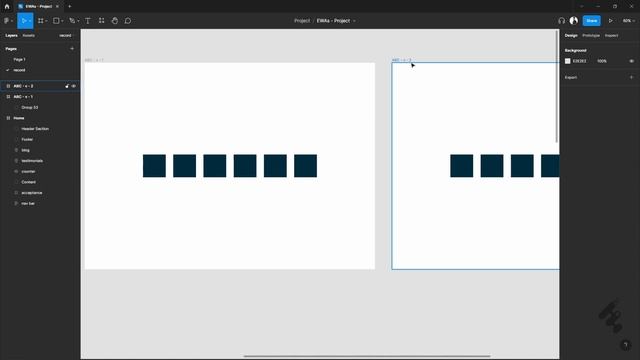Select the Pen tool
The width and height of the screenshot is (640, 360).
(72, 21)
